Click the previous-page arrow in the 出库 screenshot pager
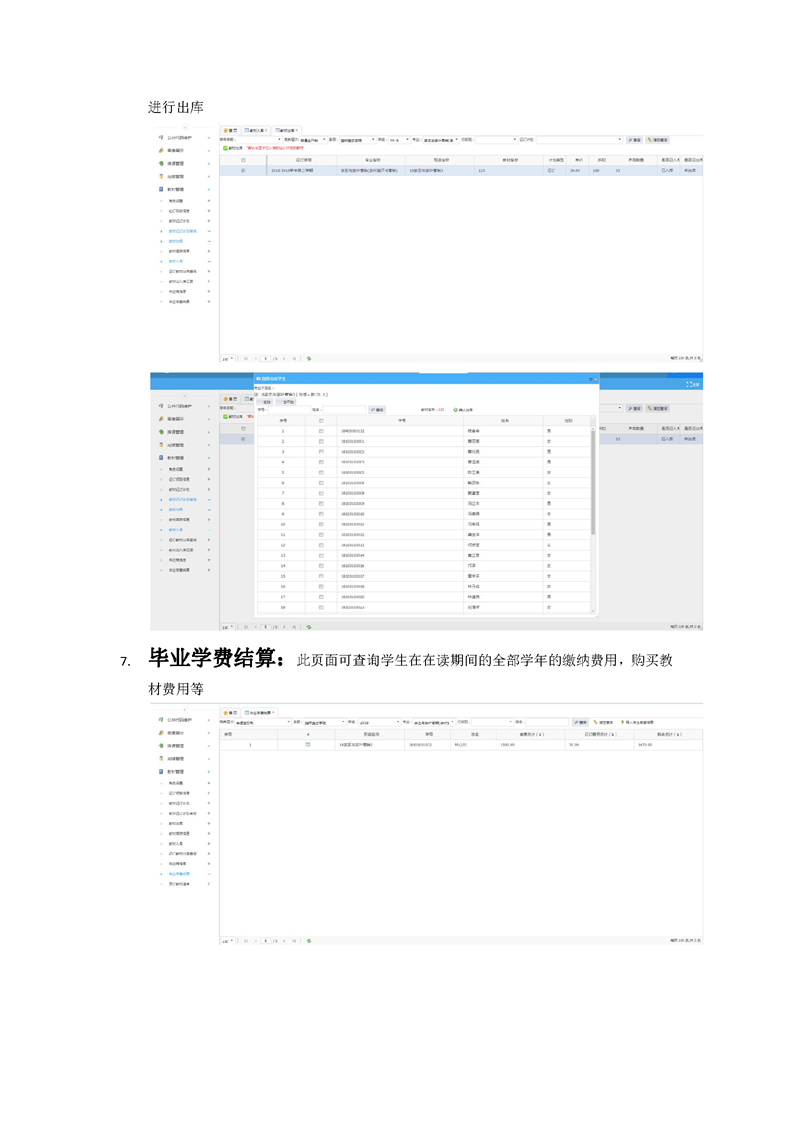 [x=256, y=358]
